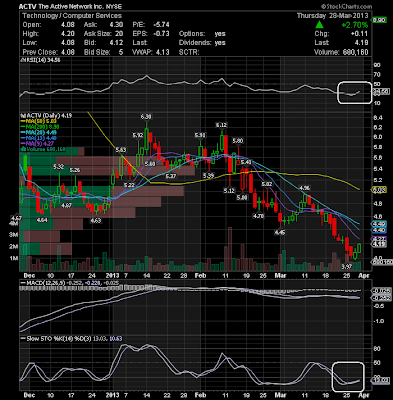Screen dimensions: 393x400
Task: Click the last green candlestick on the chart
Action: (x=359, y=248)
